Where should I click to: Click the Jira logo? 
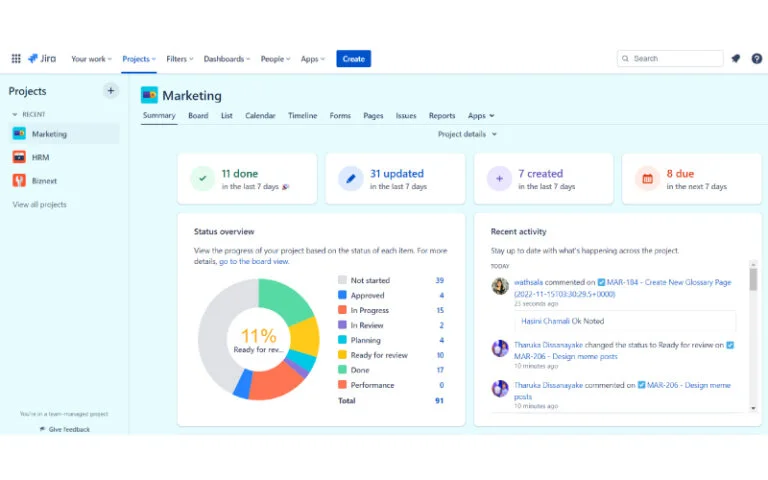(42, 58)
